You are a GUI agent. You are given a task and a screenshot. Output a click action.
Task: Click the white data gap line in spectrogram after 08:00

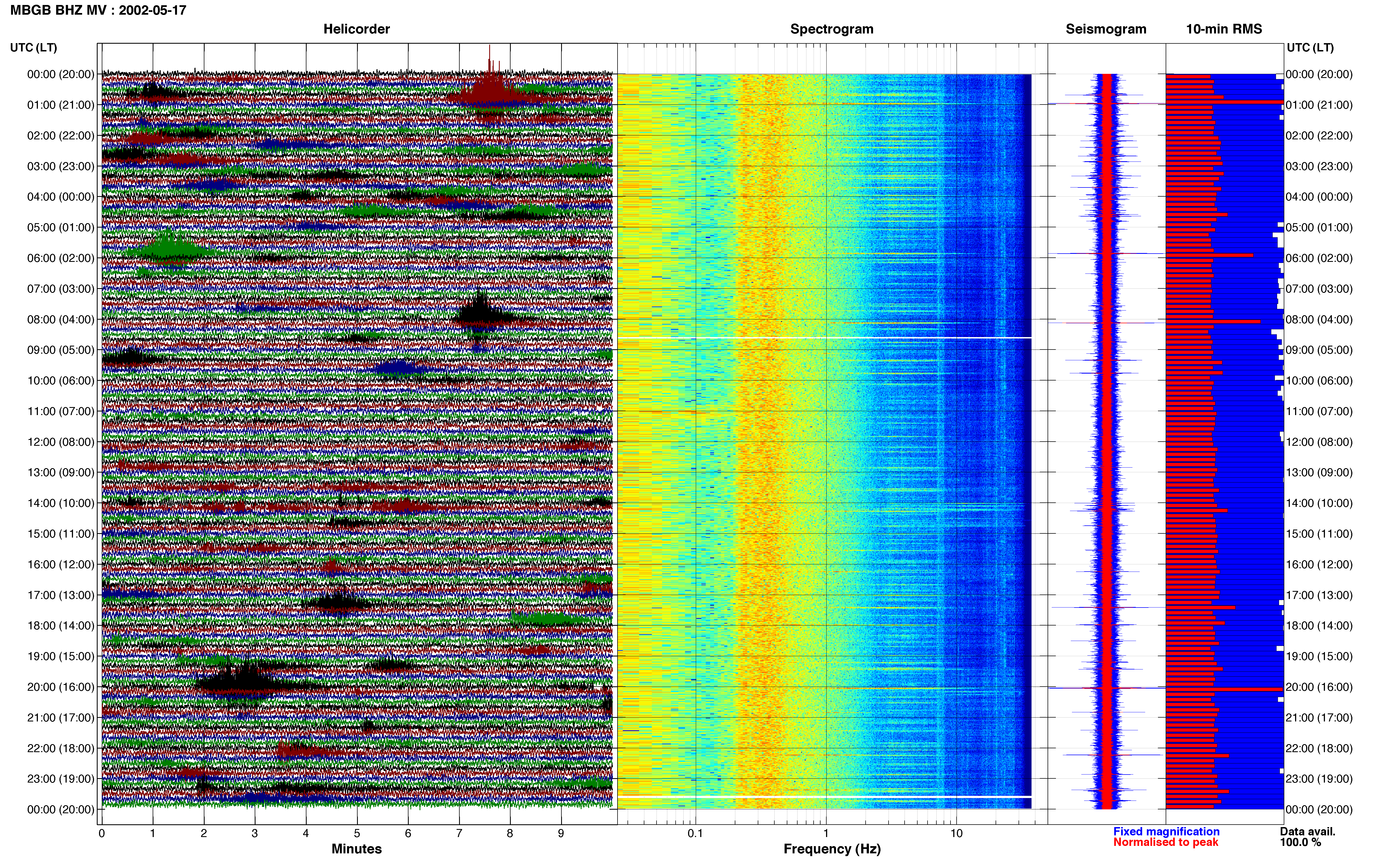tap(824, 338)
